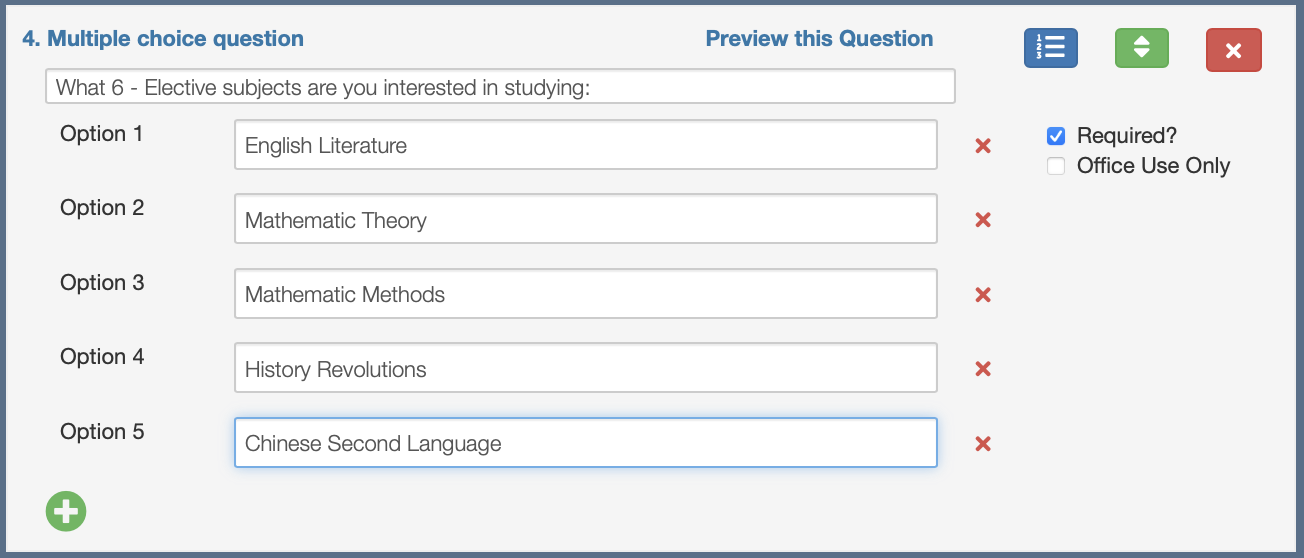1304x558 pixels.
Task: Focus the Mathematic Methods input field
Action: point(586,294)
